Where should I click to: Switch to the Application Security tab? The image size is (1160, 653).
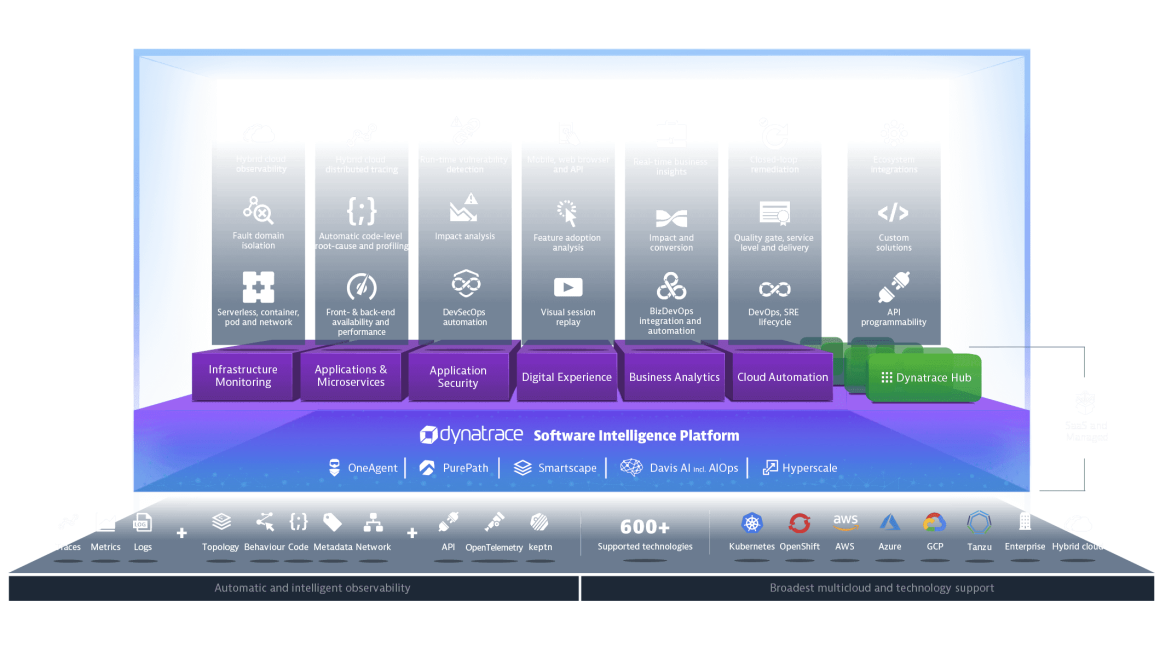(x=458, y=376)
